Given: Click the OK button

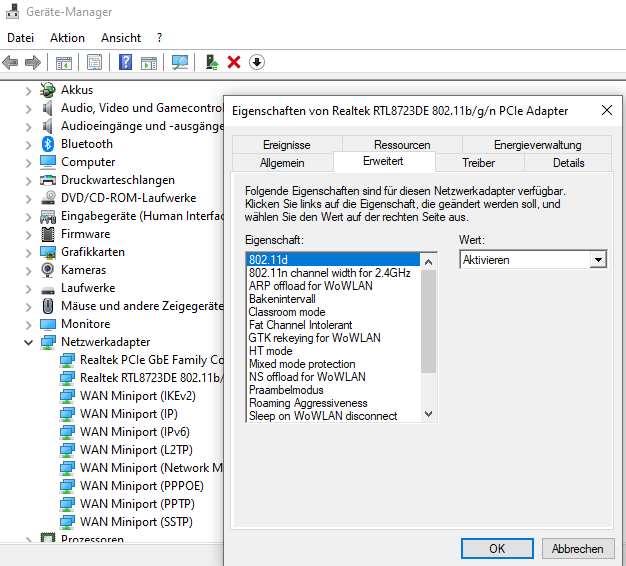Looking at the screenshot, I should coord(497,549).
